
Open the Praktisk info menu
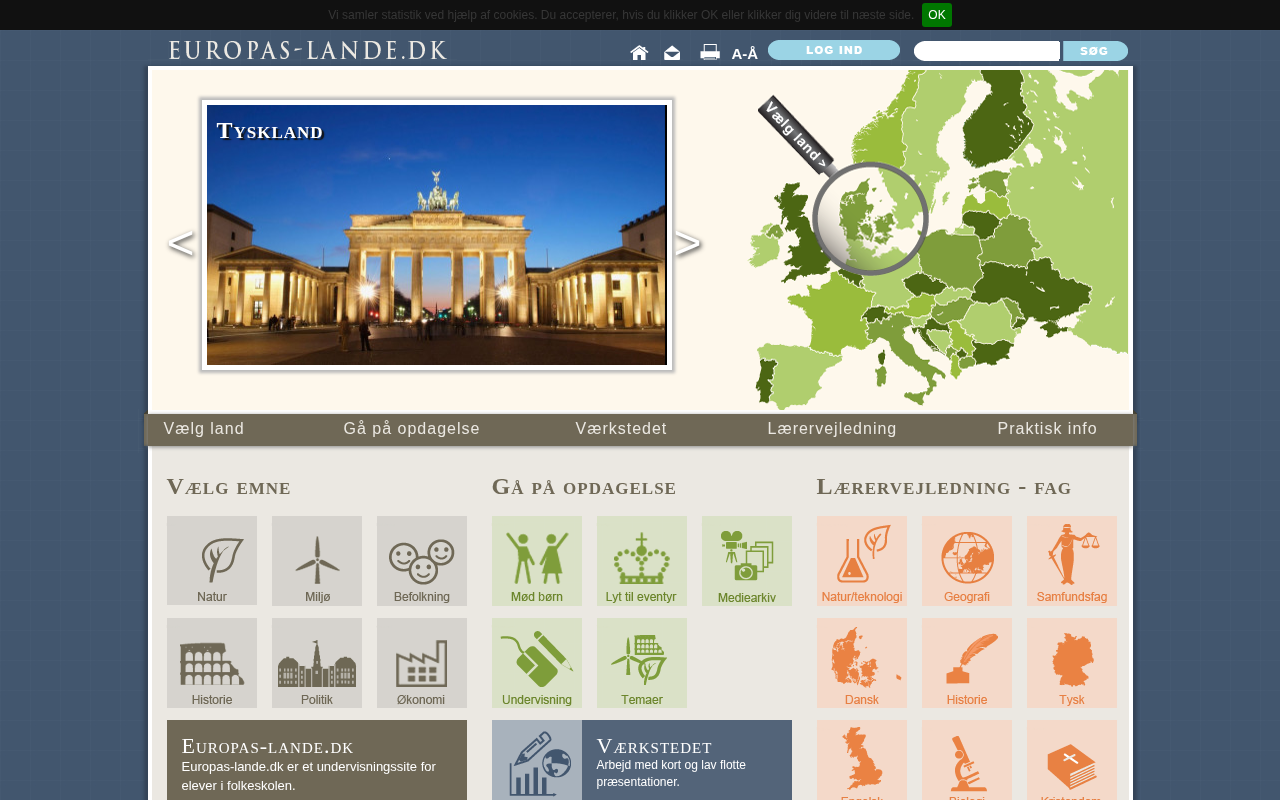[x=1047, y=429]
